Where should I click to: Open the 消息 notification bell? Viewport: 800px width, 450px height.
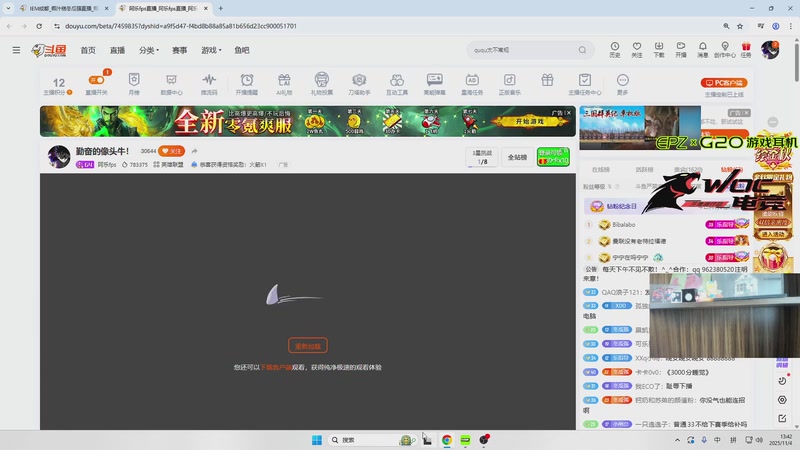703,49
